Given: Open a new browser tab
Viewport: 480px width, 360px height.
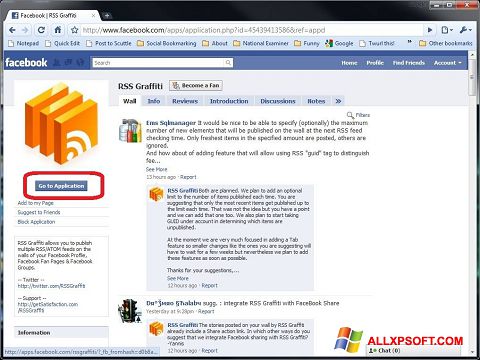Looking at the screenshot, I should [107, 15].
